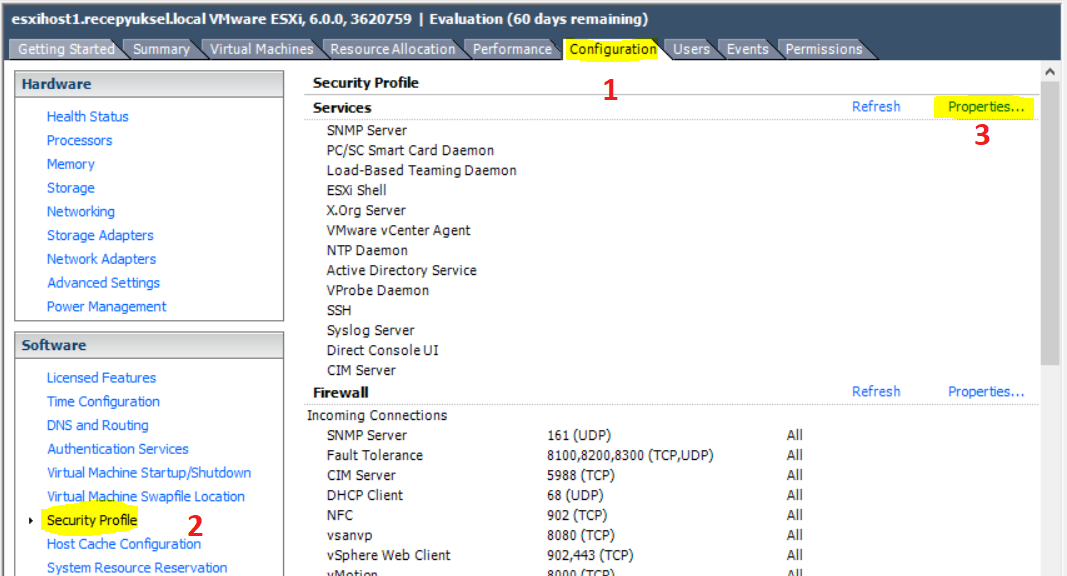
Task: Select the SSH service entry
Action: tap(339, 310)
